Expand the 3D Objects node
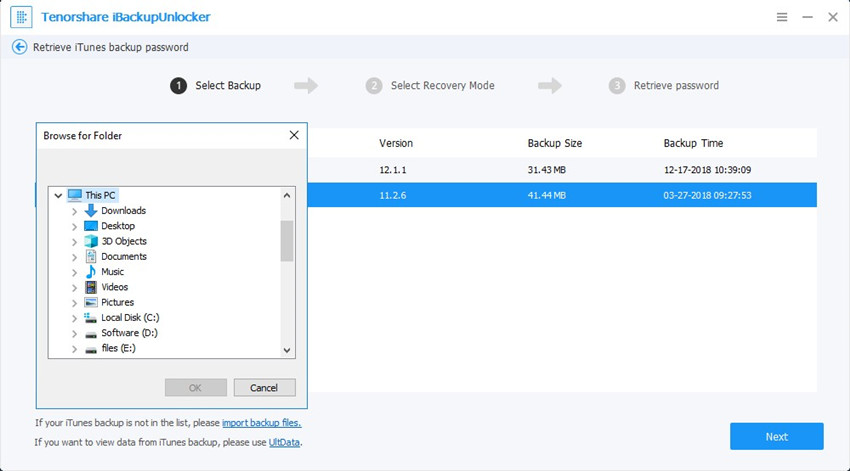The height and width of the screenshot is (471, 850). [x=74, y=242]
